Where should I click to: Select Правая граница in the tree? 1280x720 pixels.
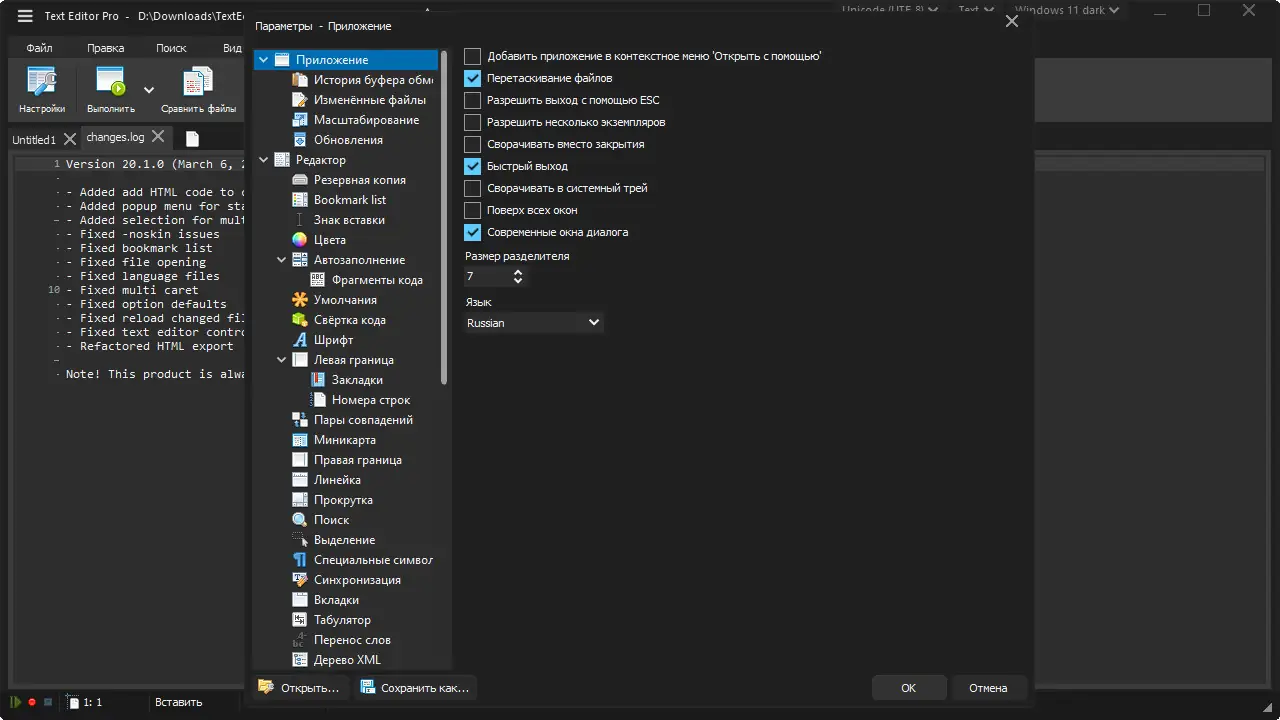[358, 460]
